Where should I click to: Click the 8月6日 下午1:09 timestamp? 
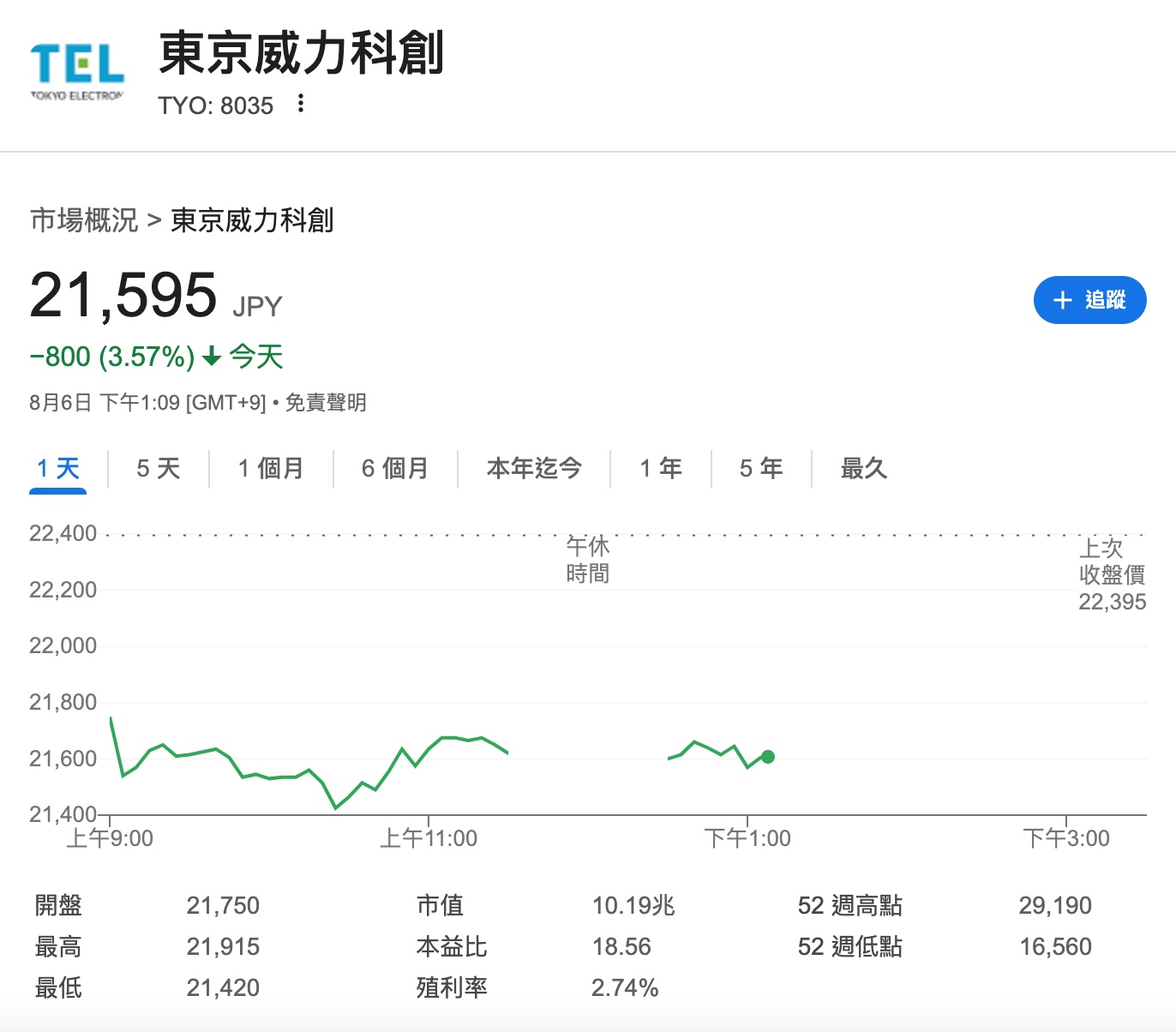(x=147, y=403)
